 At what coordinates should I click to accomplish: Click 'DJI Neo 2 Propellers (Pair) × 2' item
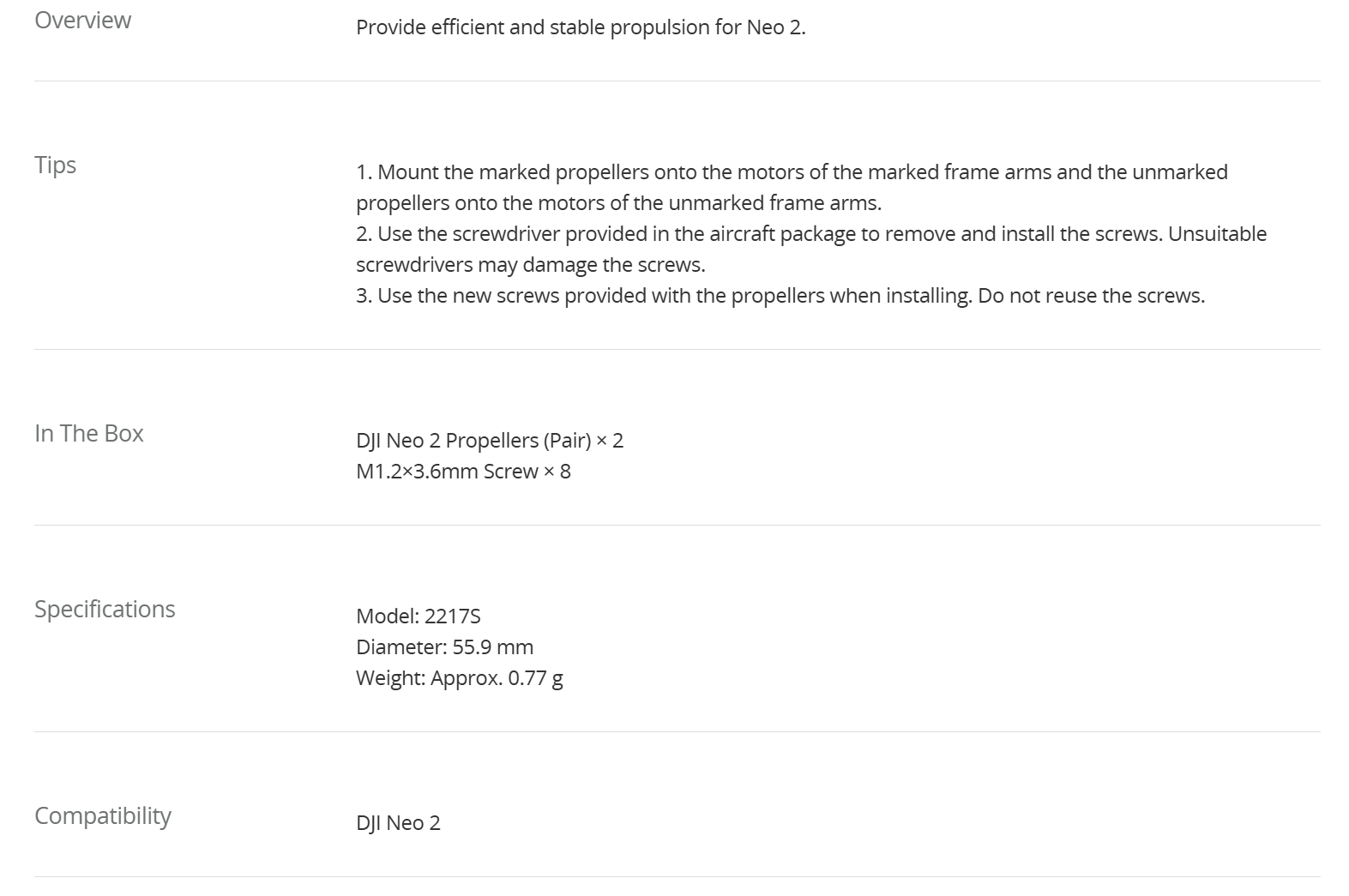[489, 441]
